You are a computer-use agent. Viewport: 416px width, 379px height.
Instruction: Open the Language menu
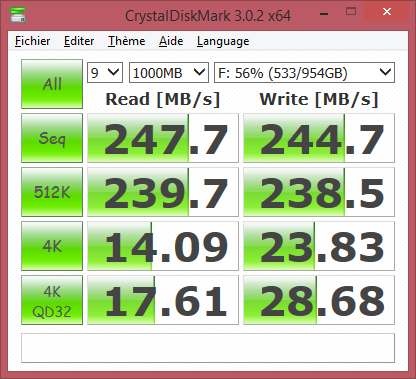223,41
